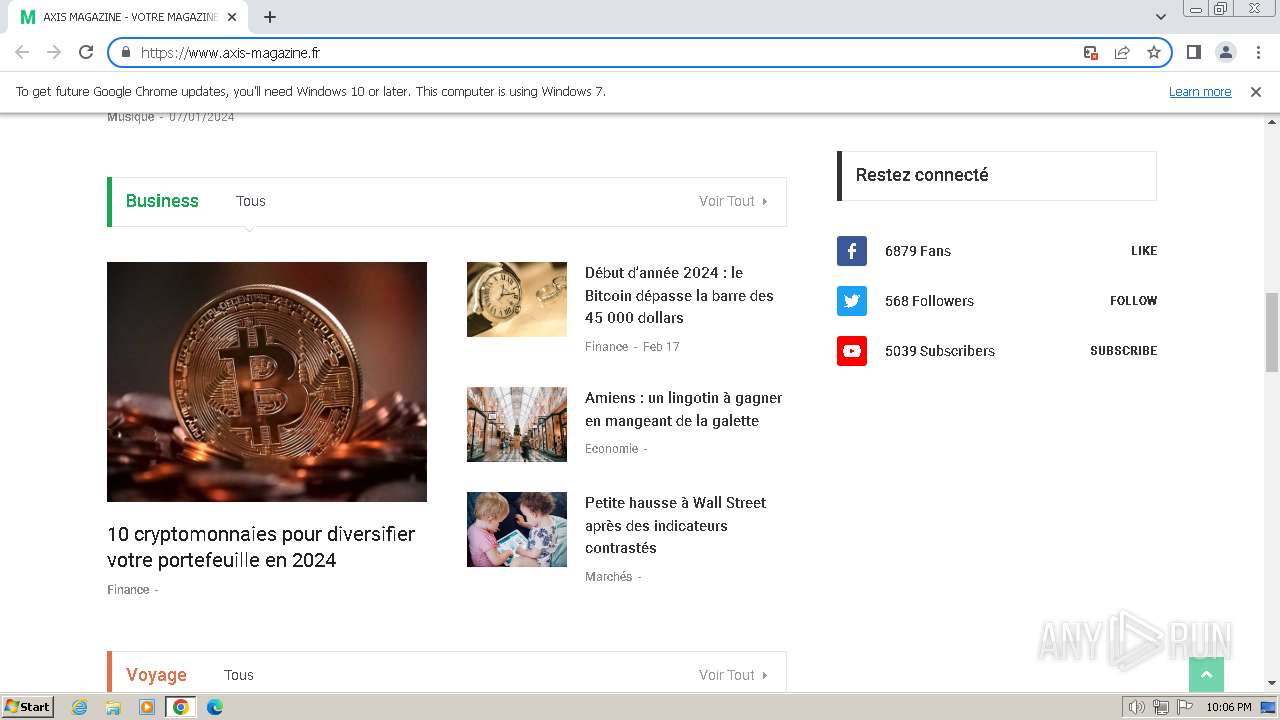Click the page vertical scrollbar thumb
1280x720 pixels.
pyautogui.click(x=1272, y=332)
